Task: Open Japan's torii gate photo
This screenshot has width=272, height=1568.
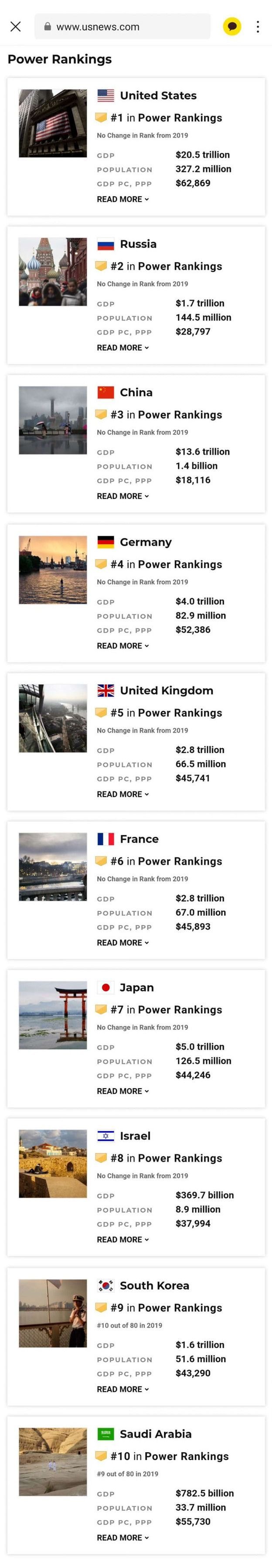Action: pyautogui.click(x=53, y=1015)
